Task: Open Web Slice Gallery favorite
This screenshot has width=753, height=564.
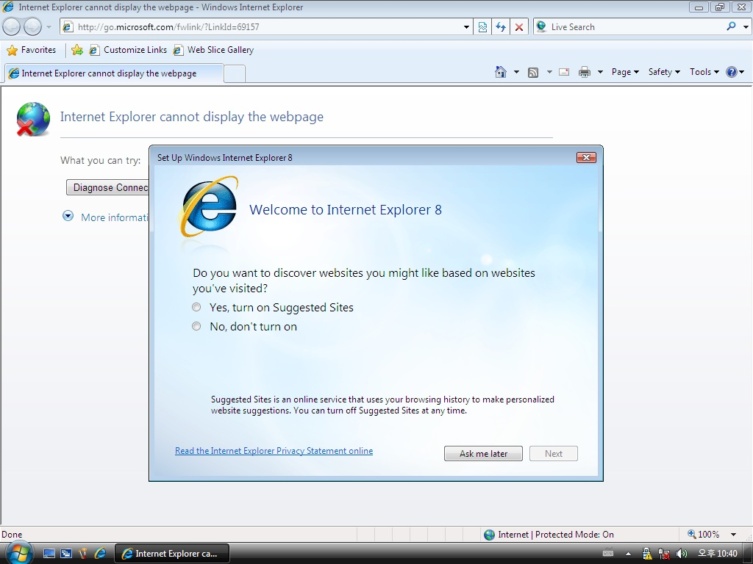Action: (x=213, y=49)
